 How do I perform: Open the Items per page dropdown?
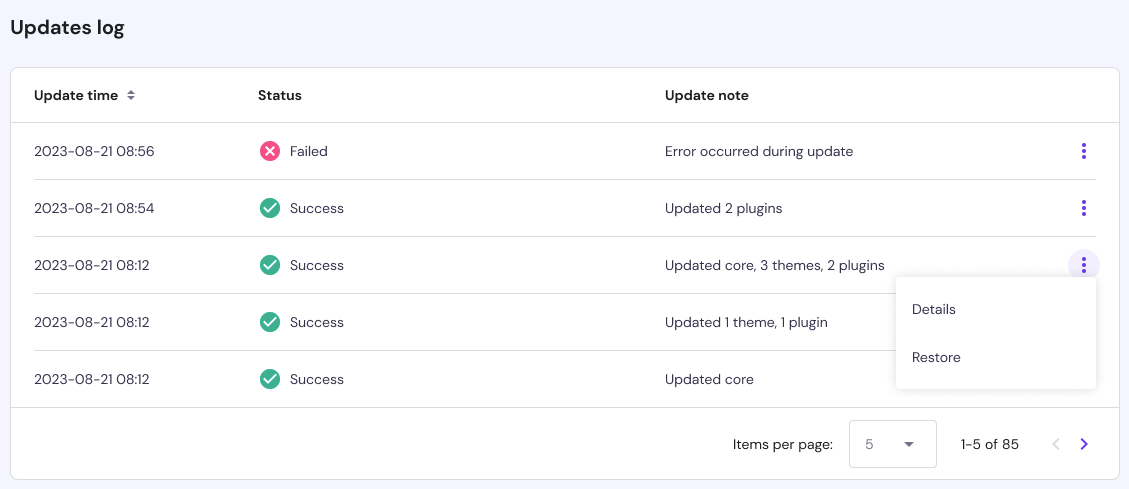click(x=892, y=444)
